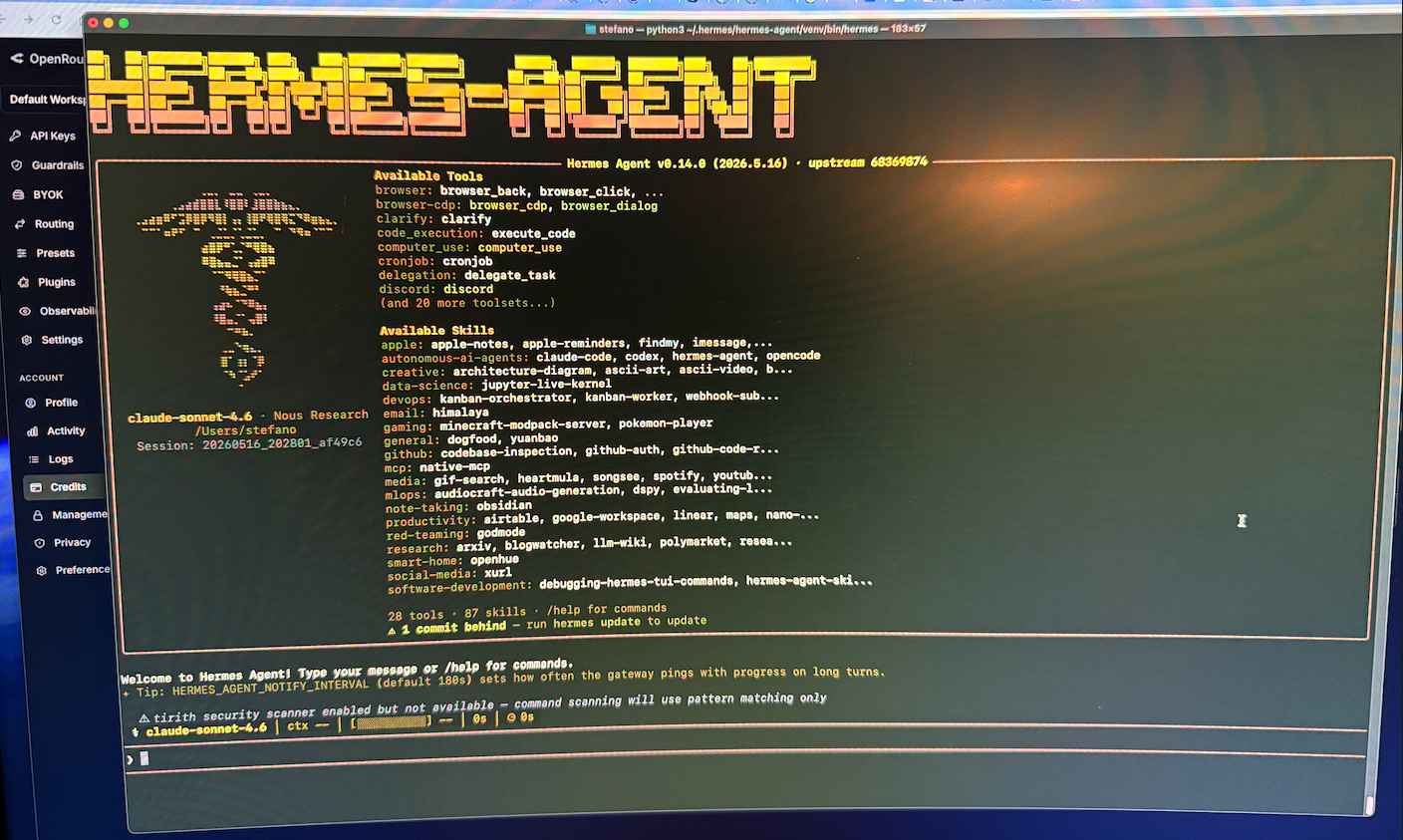Viewport: 1403px width, 840px height.
Task: Click the claude-sonnet-4.6 · Nous Research line
Action: click(248, 417)
